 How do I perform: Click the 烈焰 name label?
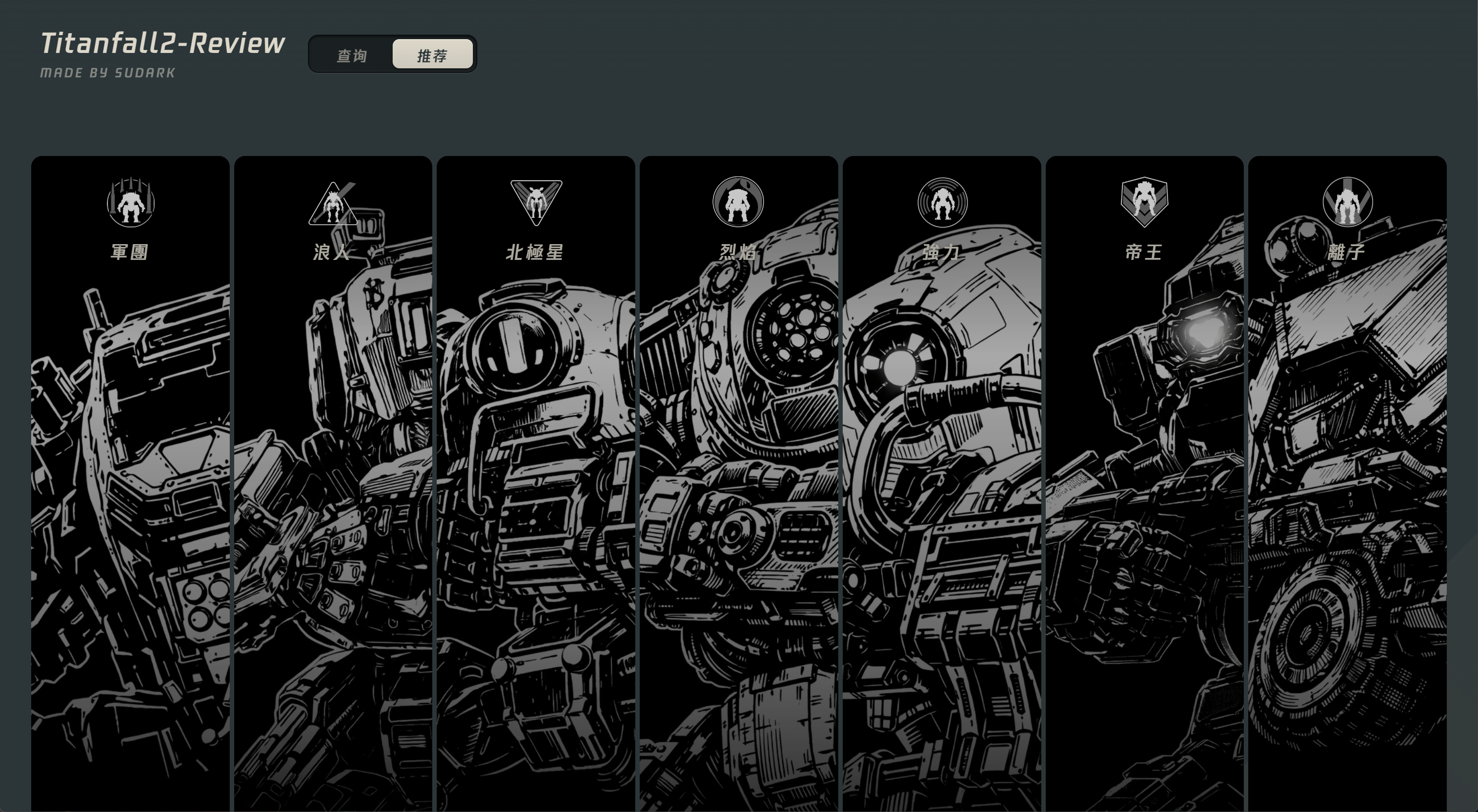[738, 252]
